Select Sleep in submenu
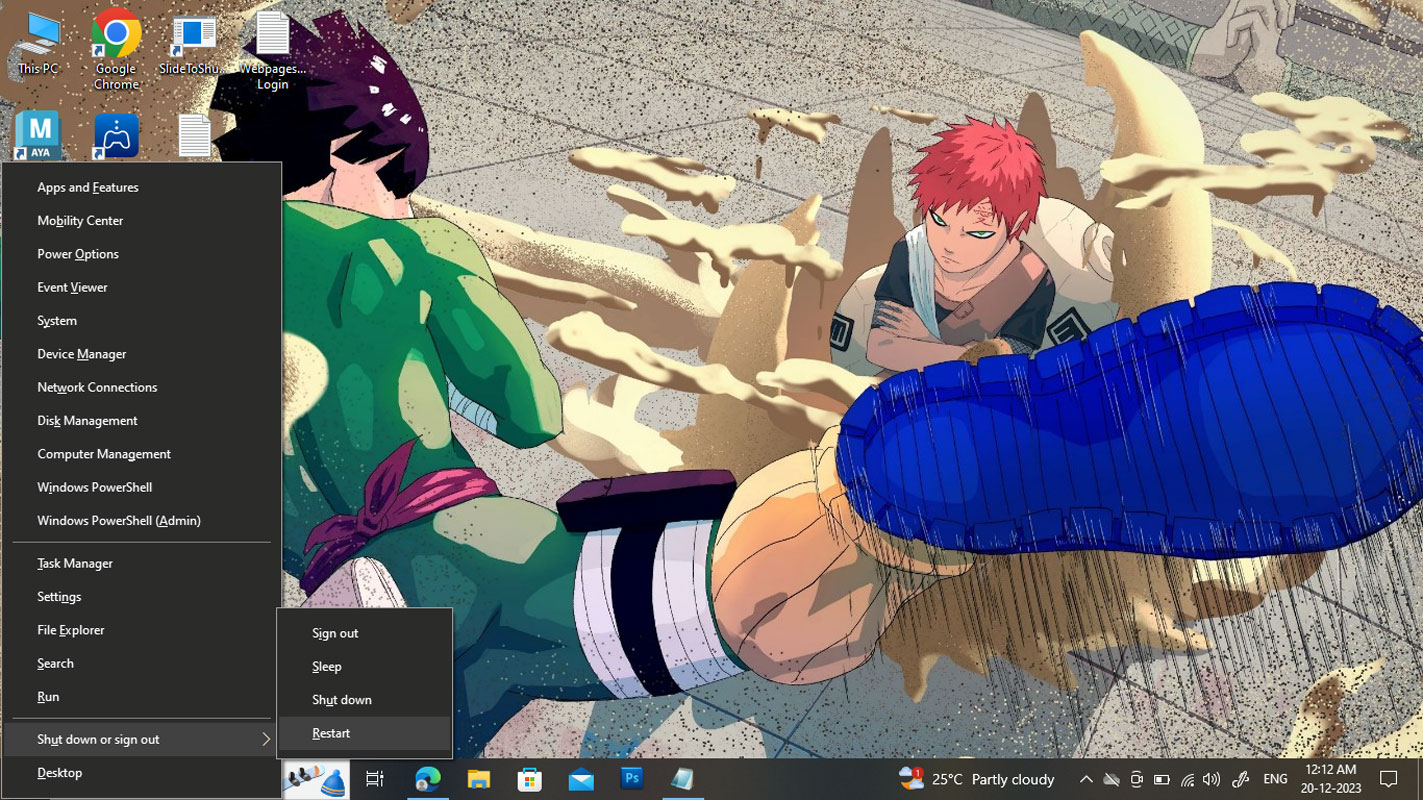 tap(365, 666)
